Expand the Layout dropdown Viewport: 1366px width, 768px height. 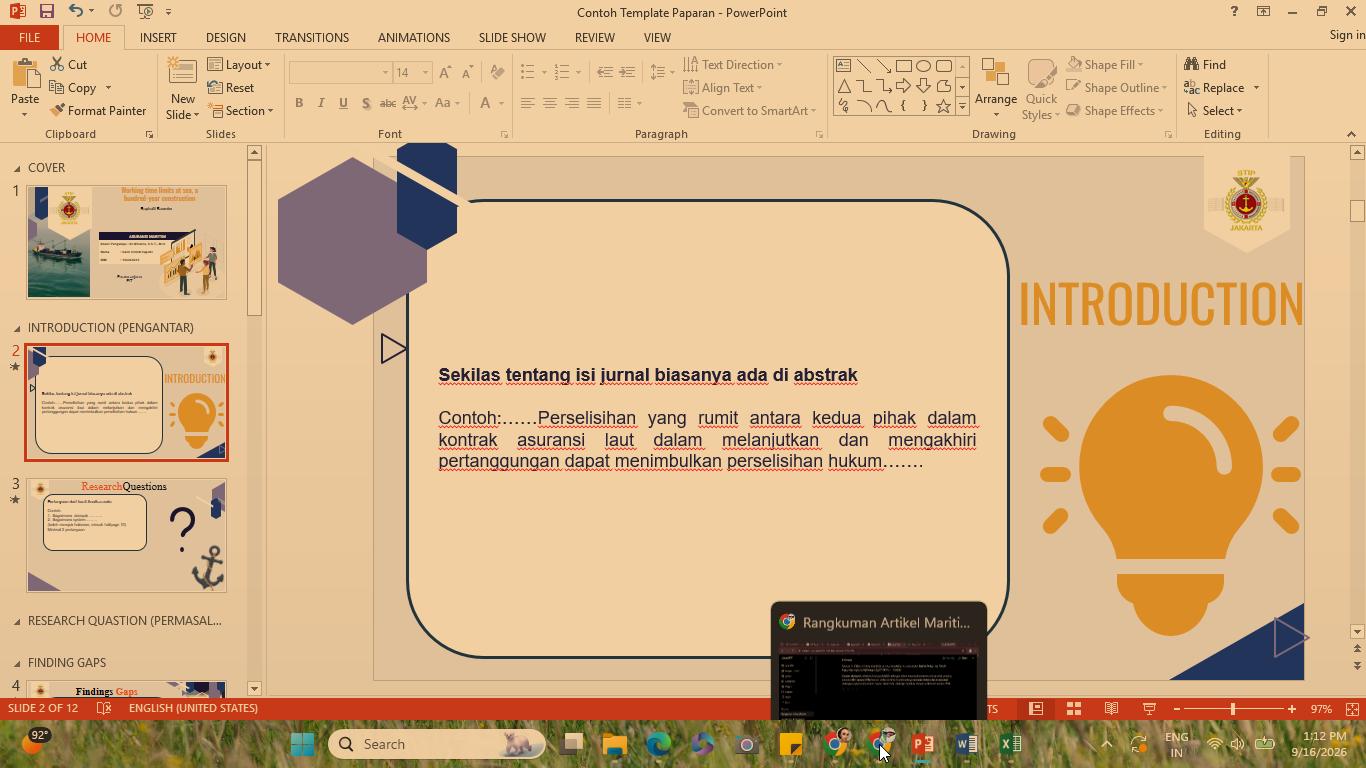click(239, 64)
